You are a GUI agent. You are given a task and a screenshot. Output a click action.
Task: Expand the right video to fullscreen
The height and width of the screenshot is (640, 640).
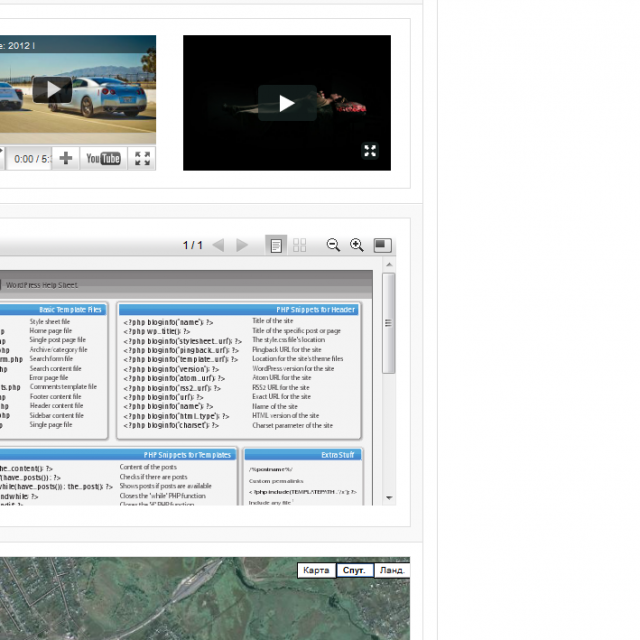(370, 151)
